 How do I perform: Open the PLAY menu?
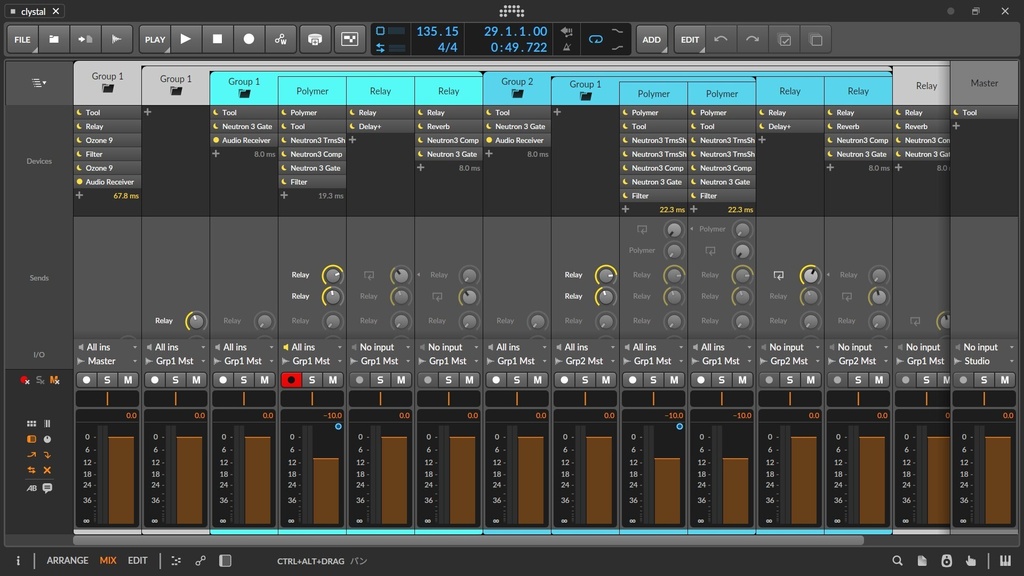(155, 39)
